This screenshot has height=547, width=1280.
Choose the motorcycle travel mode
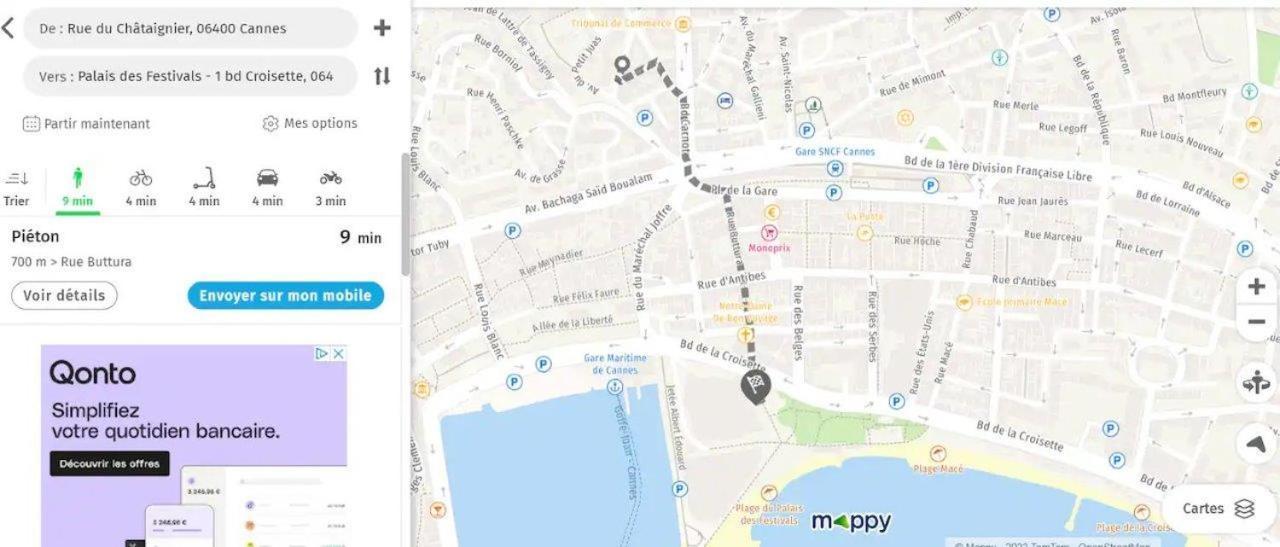click(x=330, y=187)
